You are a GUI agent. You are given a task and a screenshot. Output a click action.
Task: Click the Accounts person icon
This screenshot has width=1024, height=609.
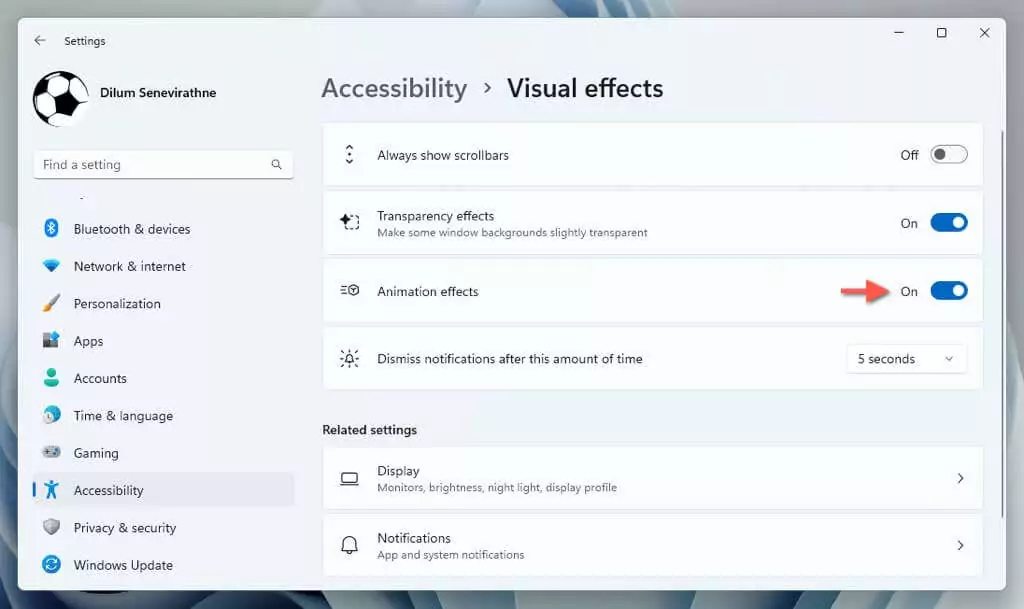[51, 377]
